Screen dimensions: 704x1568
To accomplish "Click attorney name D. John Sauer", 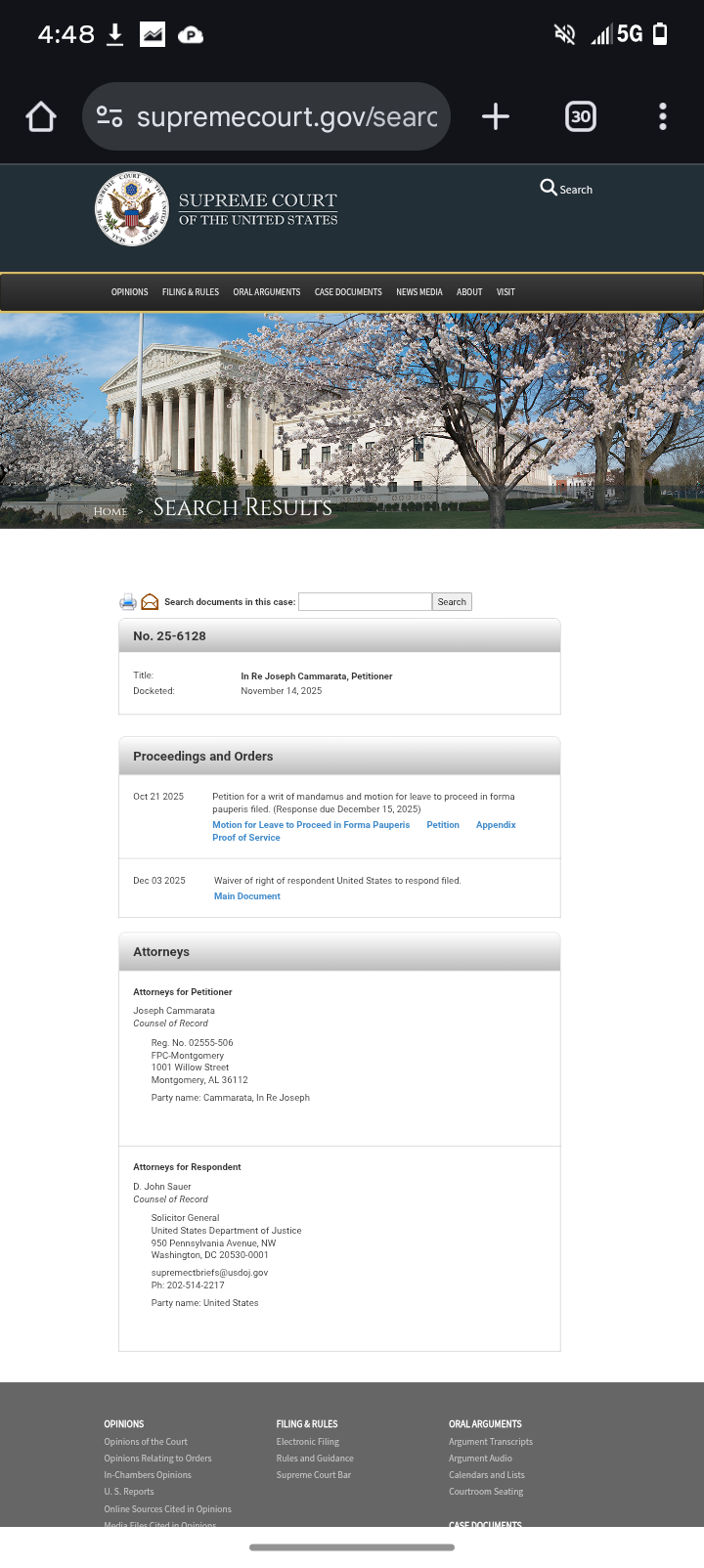I will tap(162, 1187).
